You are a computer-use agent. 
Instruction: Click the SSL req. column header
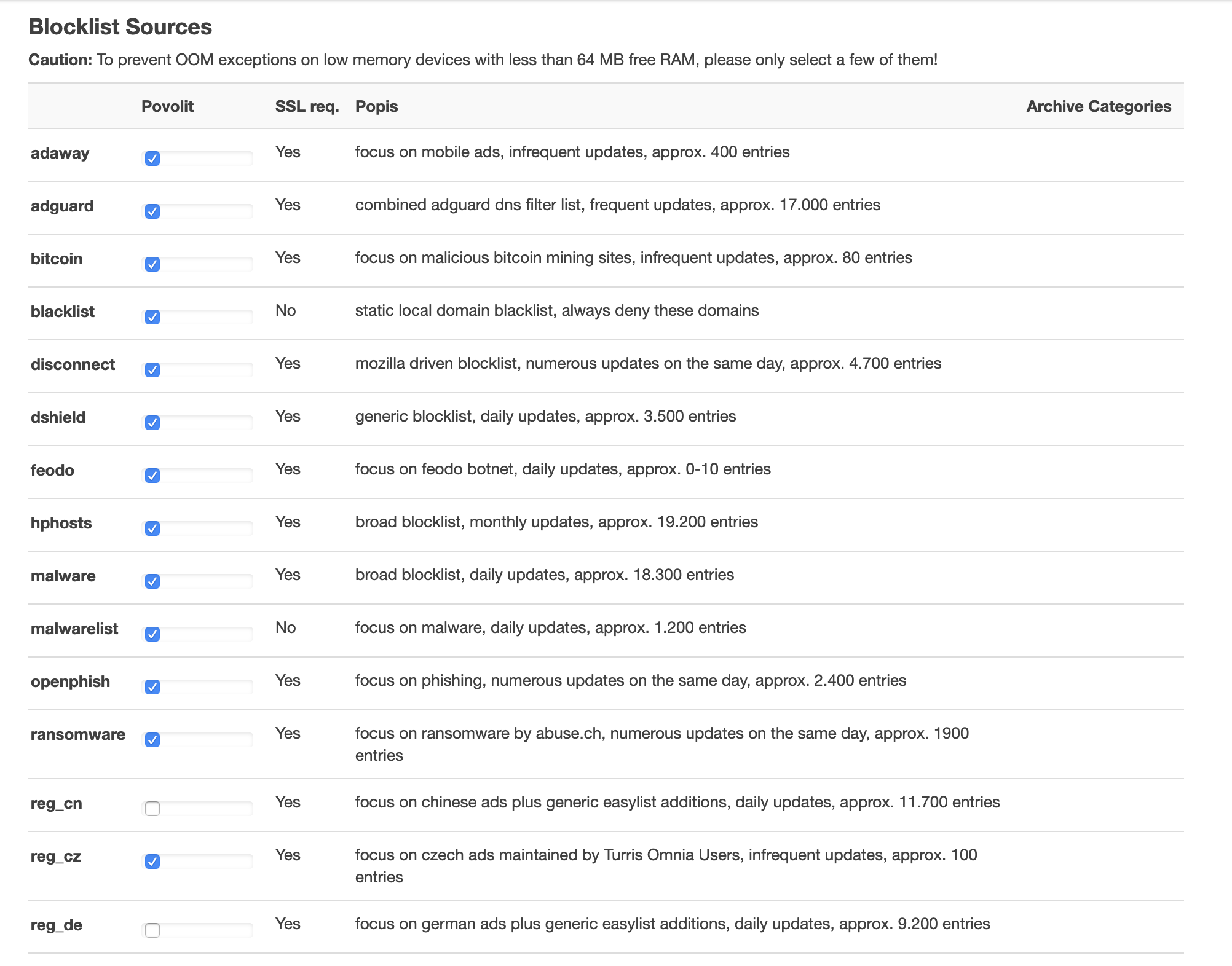click(x=307, y=106)
